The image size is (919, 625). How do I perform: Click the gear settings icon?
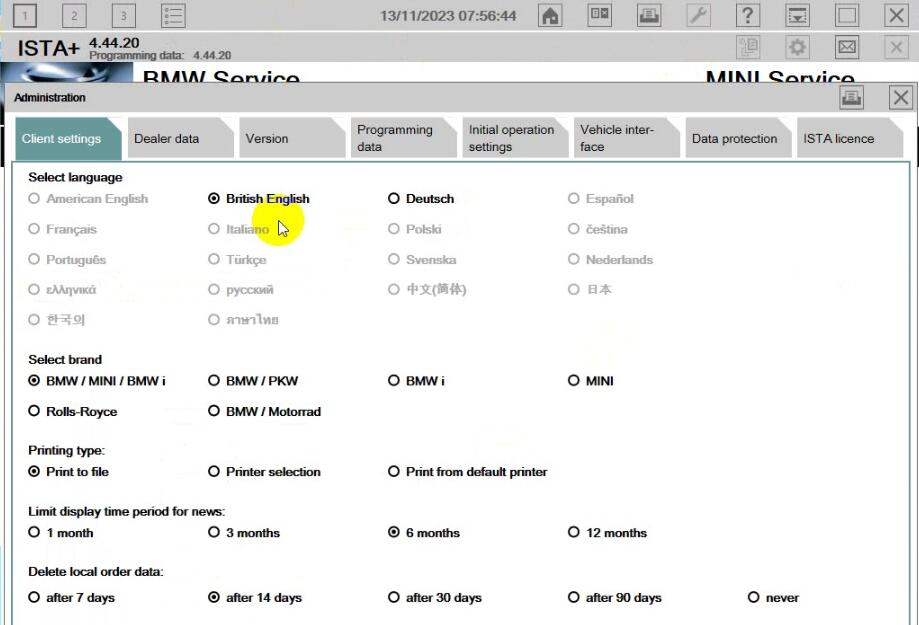click(797, 47)
